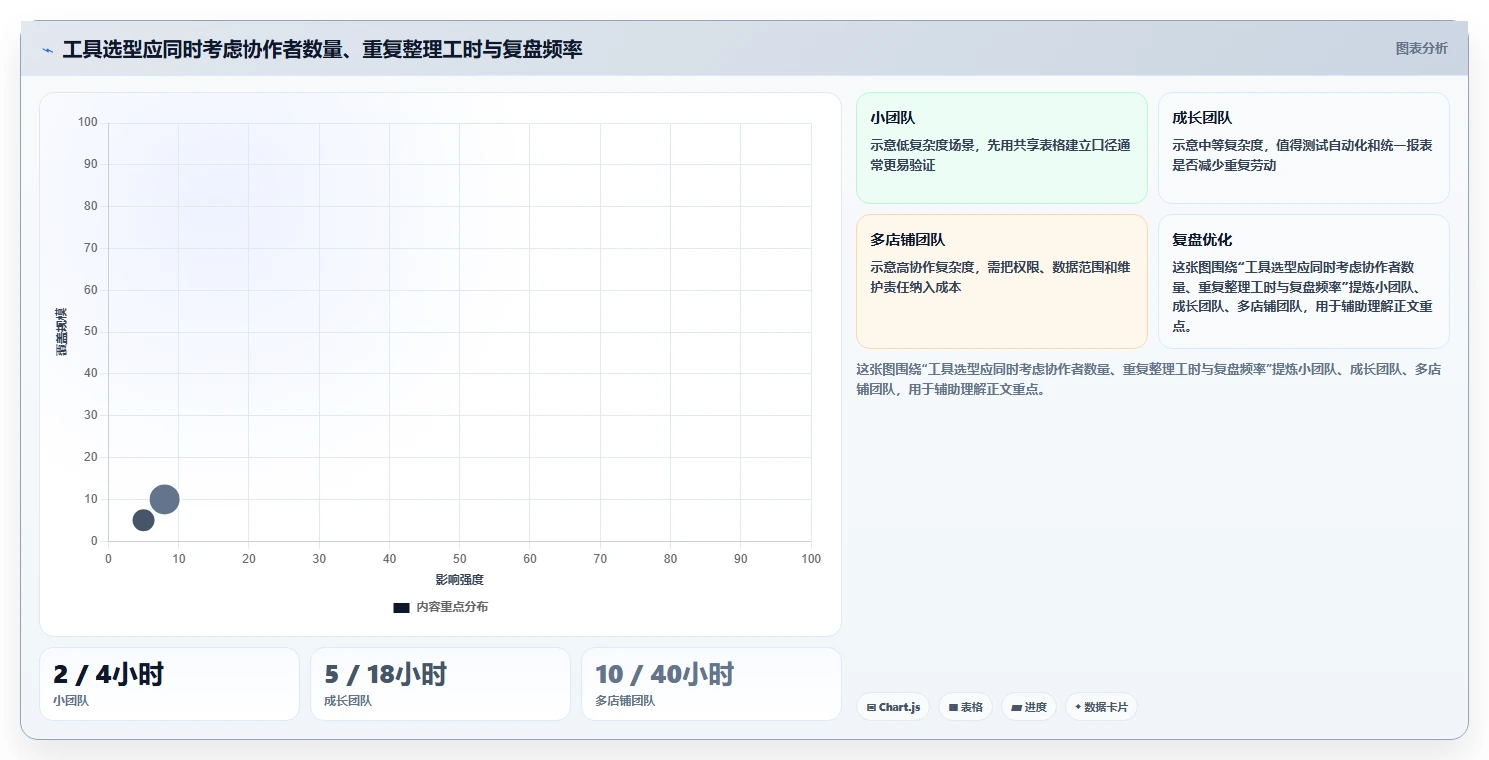Click the 进度 tag pill
The width and height of the screenshot is (1489, 760).
[x=1029, y=707]
